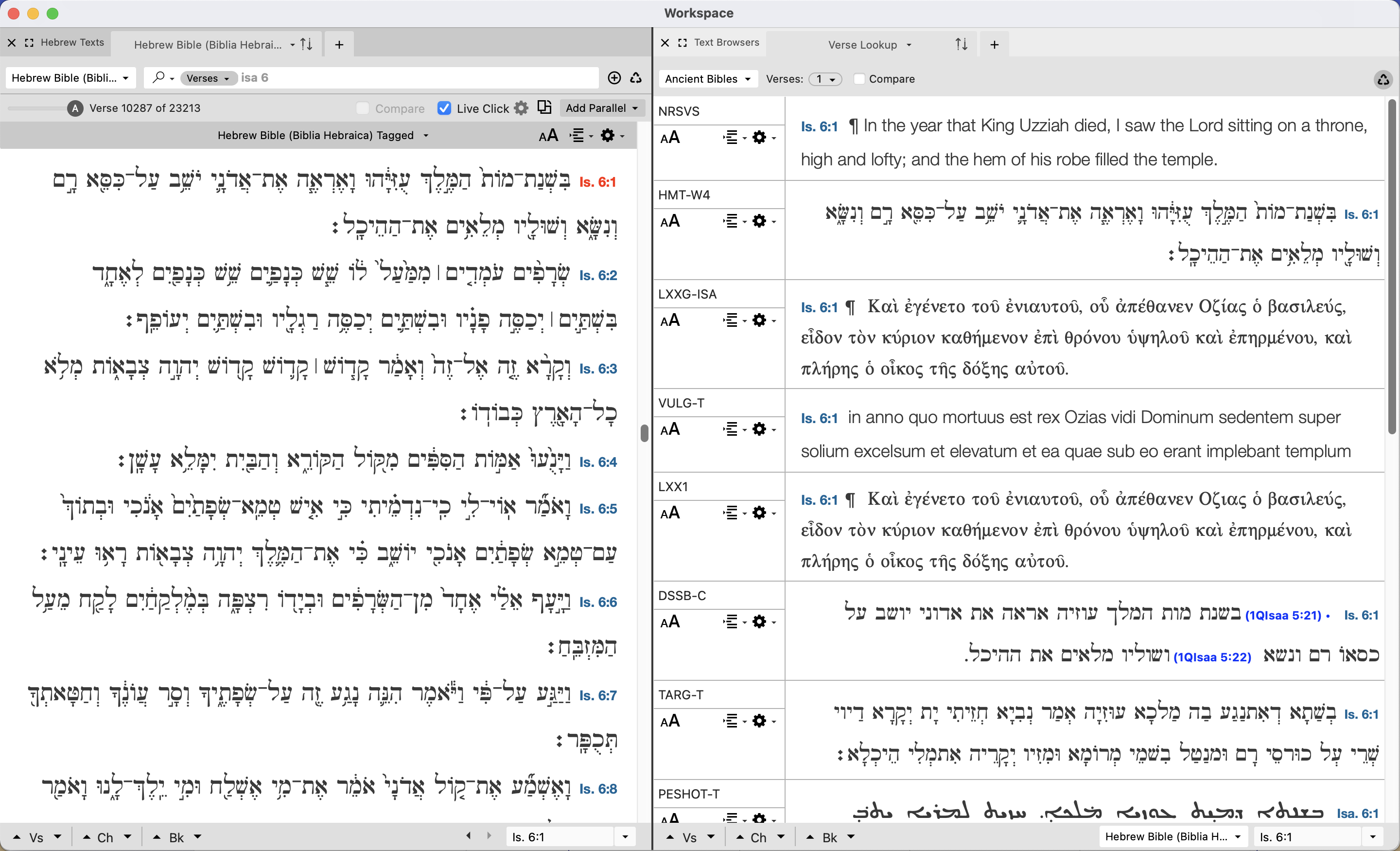The width and height of the screenshot is (1400, 851).
Task: Click the 1QIsaa 5:21 reference link
Action: [x=1283, y=616]
